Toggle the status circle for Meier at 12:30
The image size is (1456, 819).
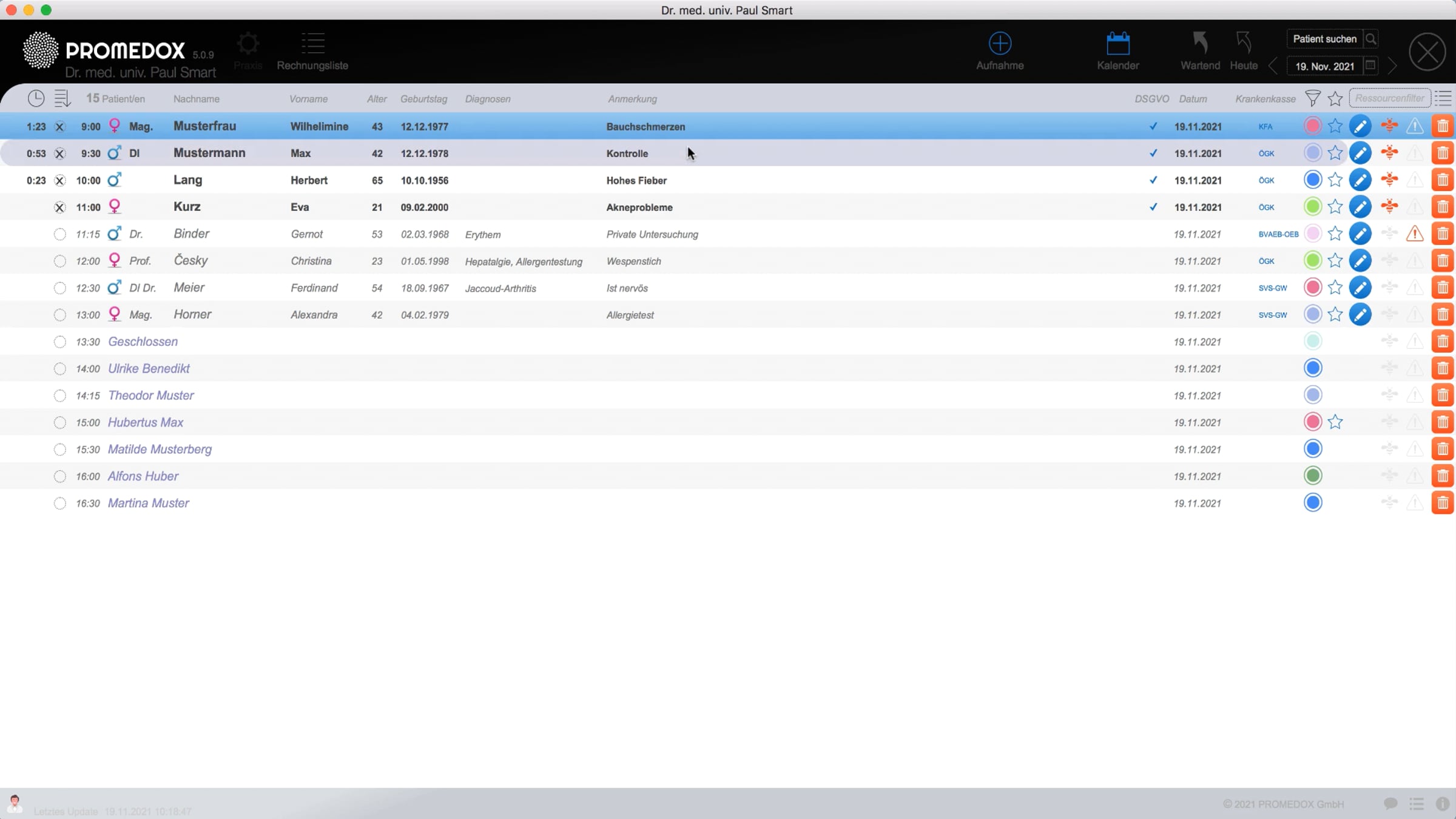coord(59,288)
